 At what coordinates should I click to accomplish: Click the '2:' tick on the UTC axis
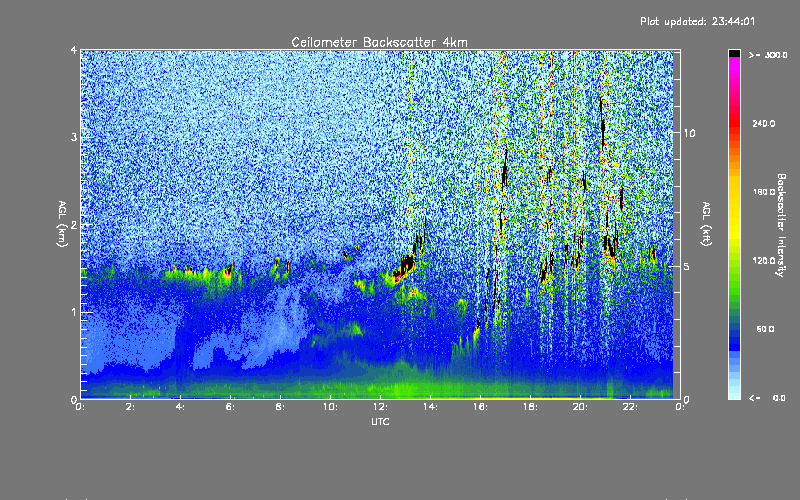click(131, 407)
